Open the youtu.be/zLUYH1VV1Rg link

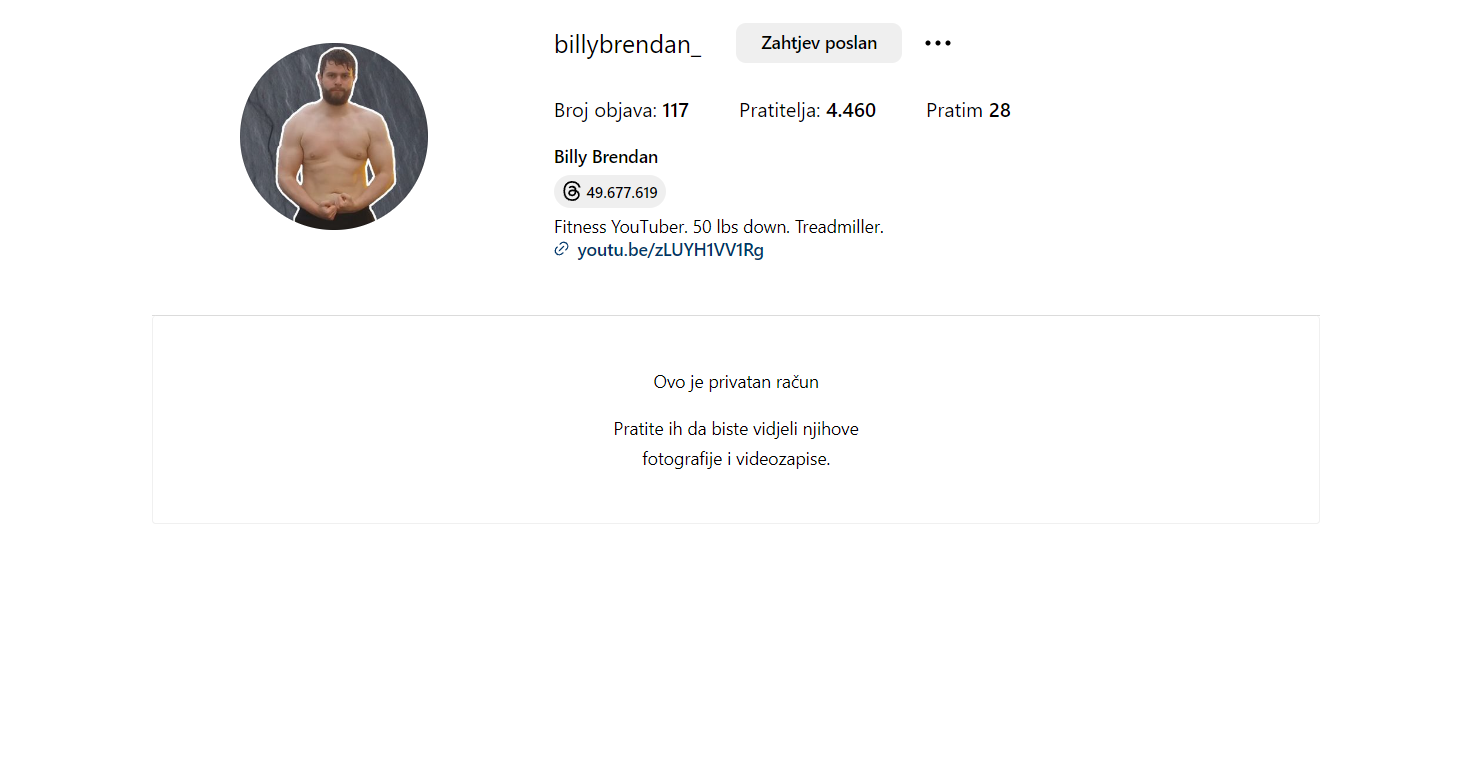(670, 250)
